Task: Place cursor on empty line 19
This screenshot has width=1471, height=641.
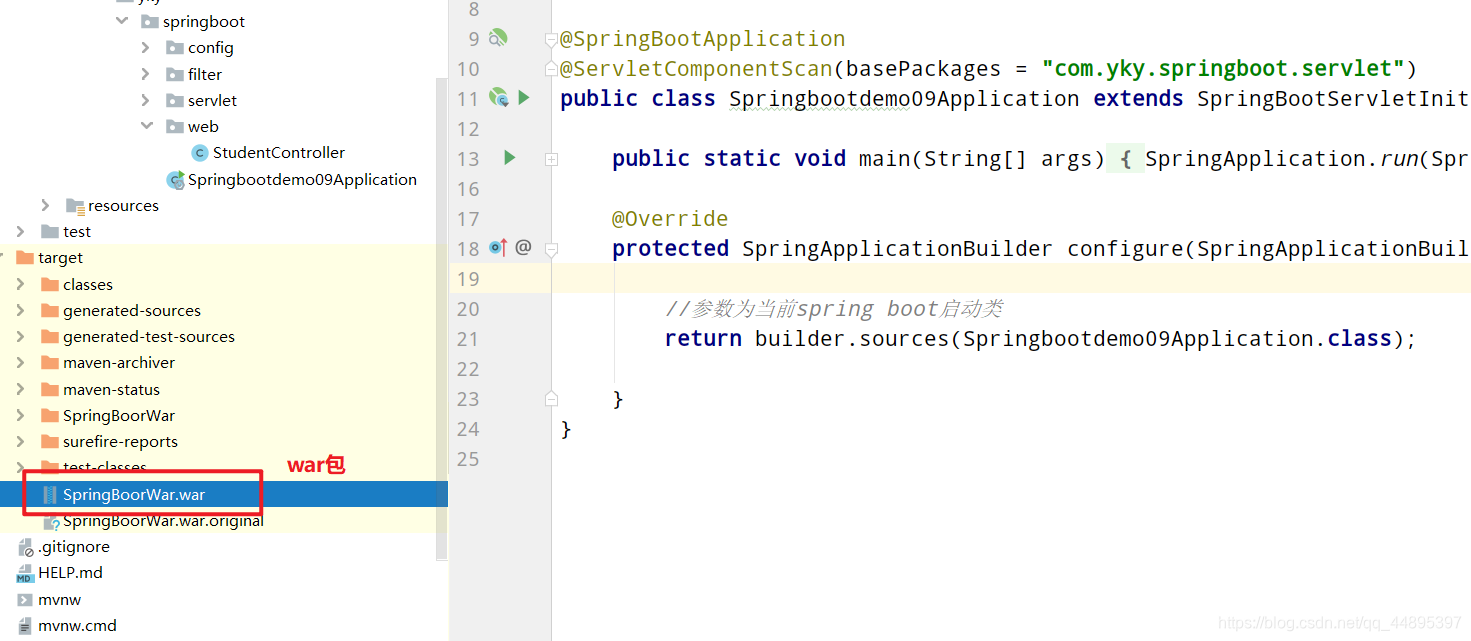Action: pyautogui.click(x=1010, y=278)
